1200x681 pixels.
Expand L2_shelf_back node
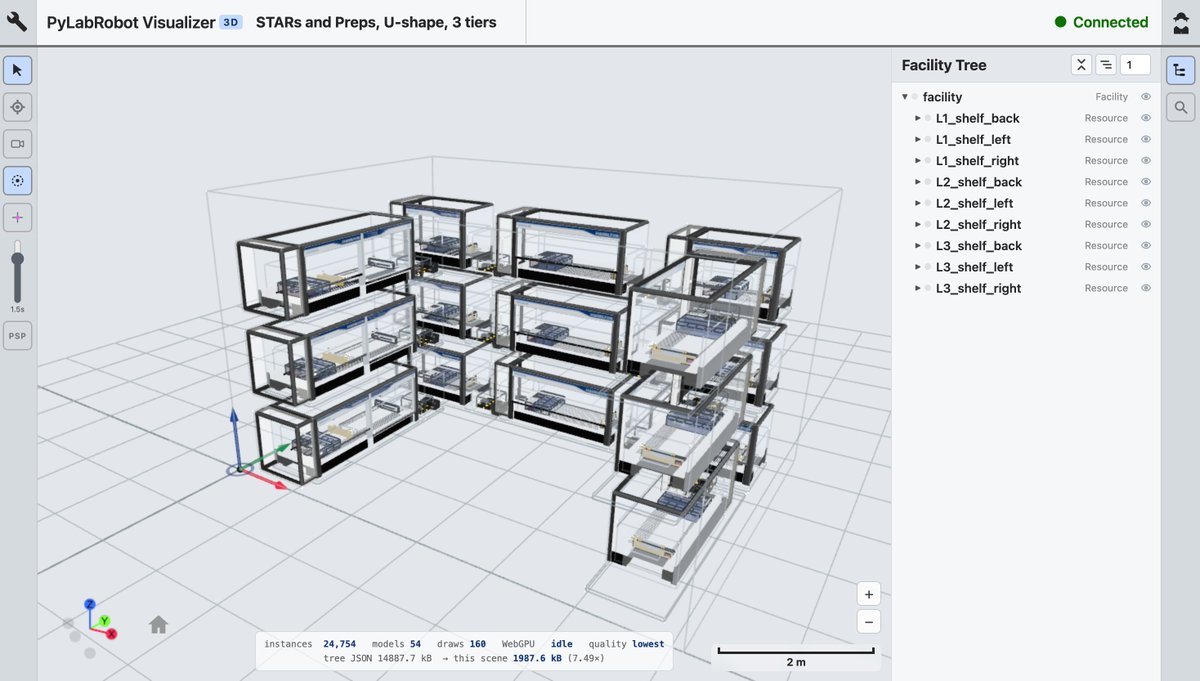[918, 182]
